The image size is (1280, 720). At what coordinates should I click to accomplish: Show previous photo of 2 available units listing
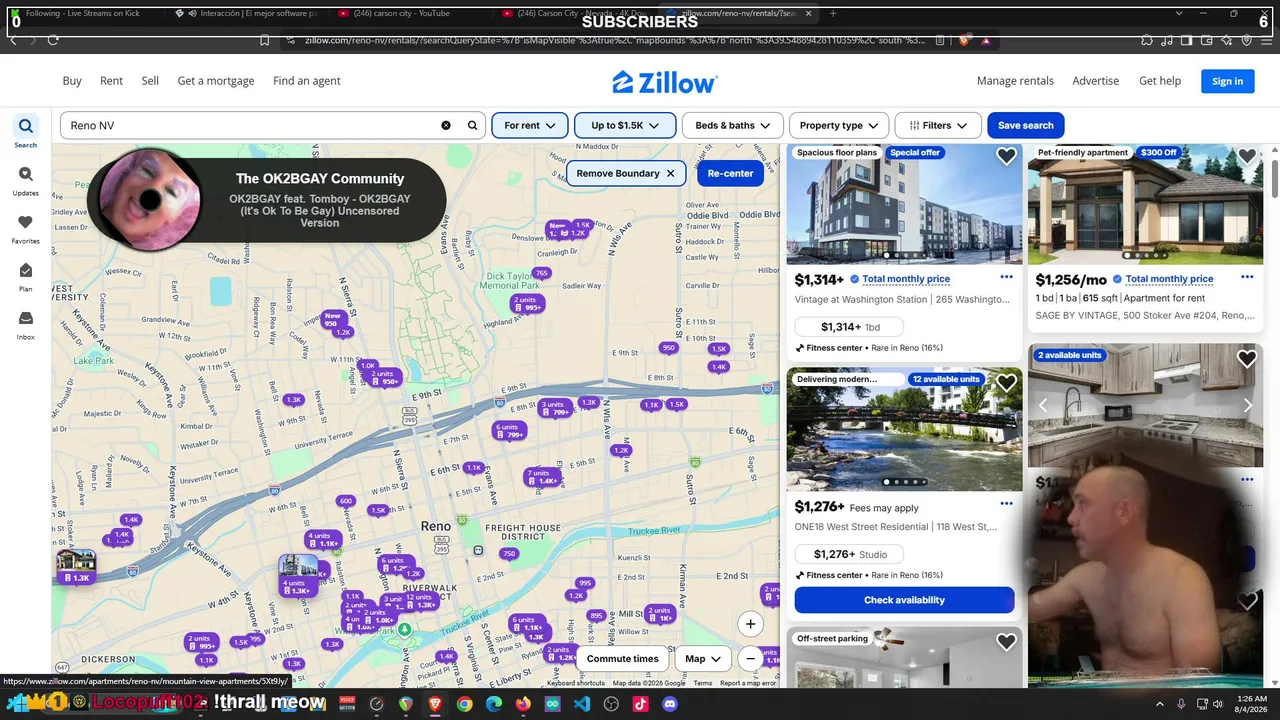click(x=1043, y=405)
